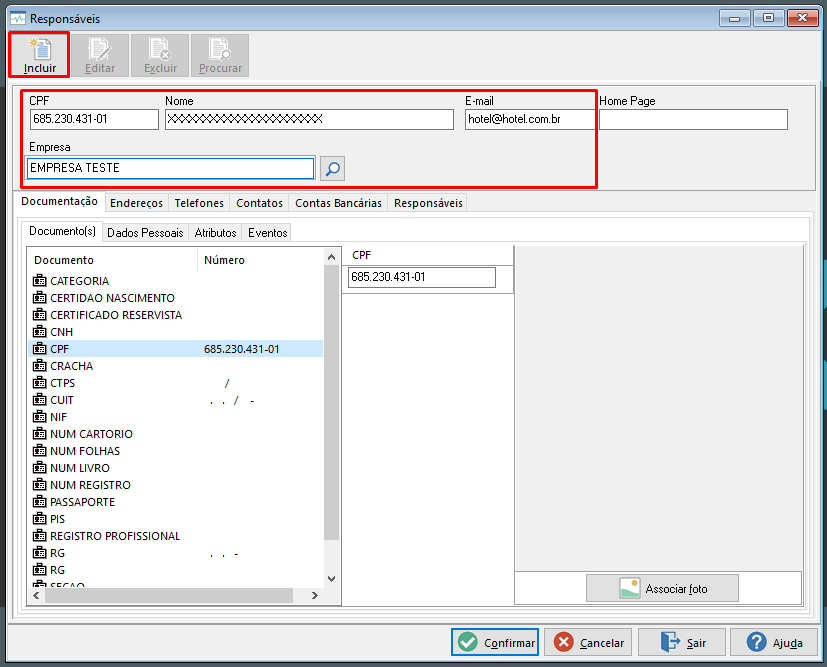Select the CTPS row in document list
This screenshot has height=667, width=827.
click(175, 383)
